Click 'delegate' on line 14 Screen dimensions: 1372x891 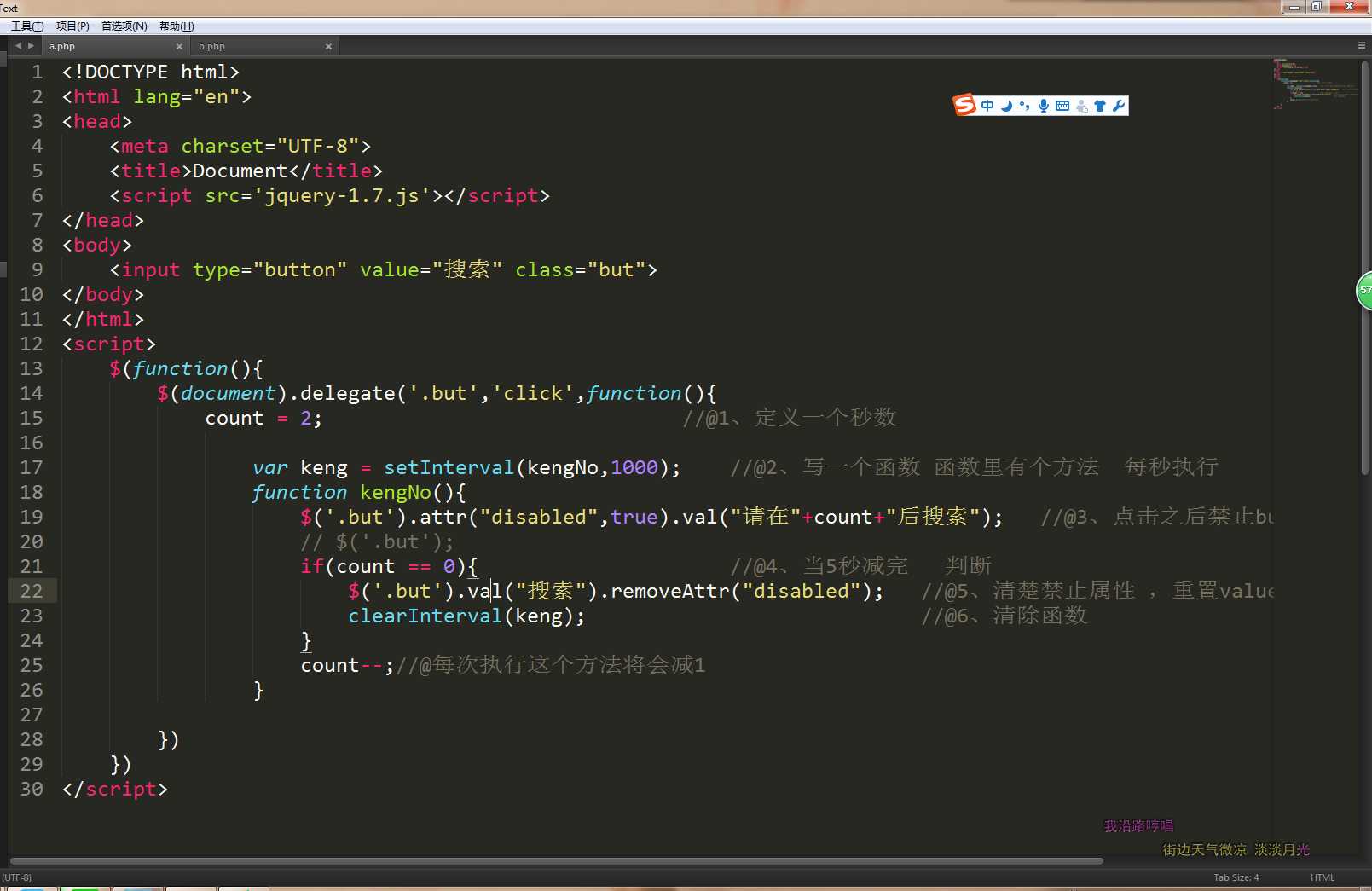348,393
